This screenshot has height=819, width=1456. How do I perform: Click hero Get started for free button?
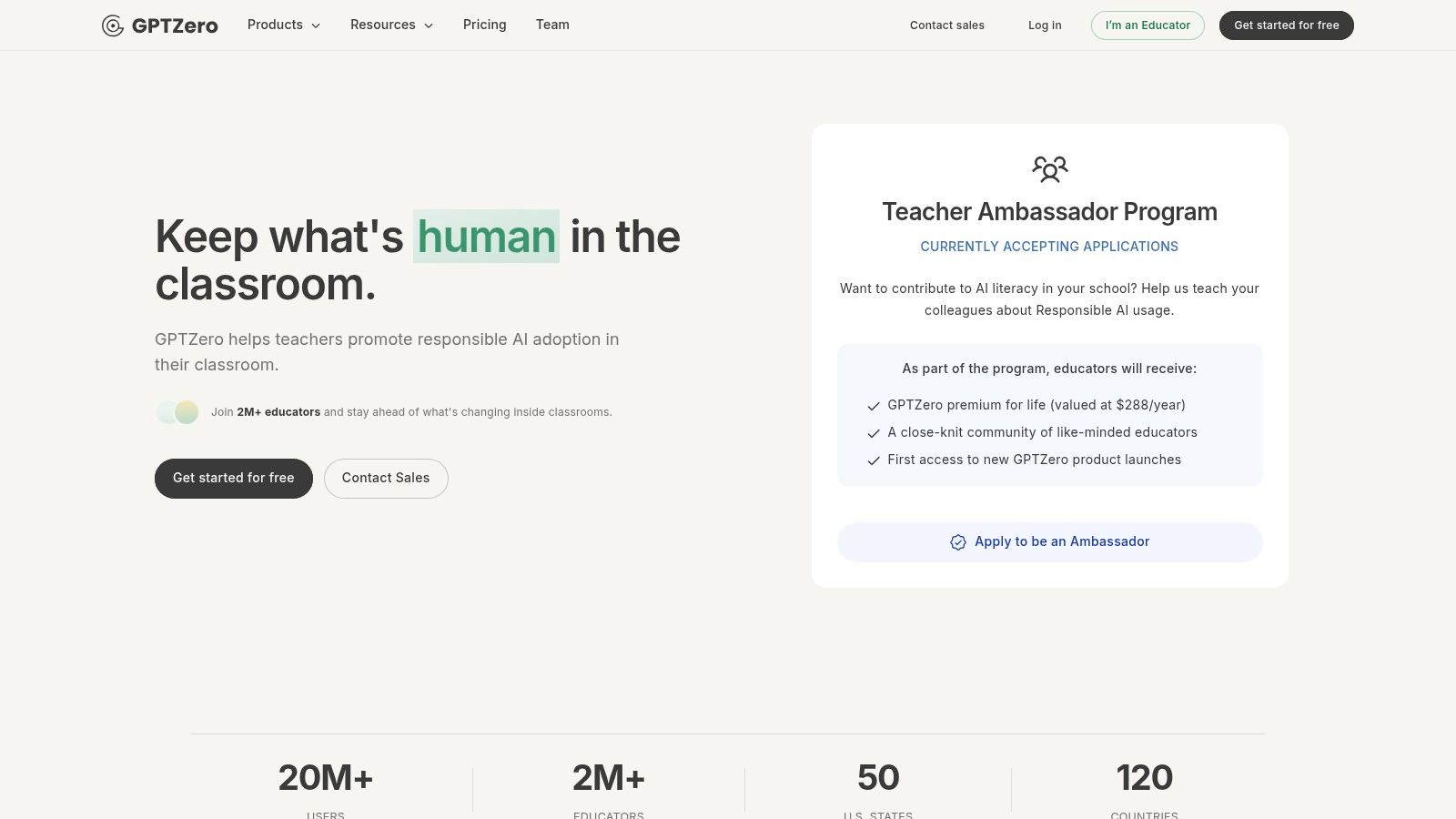234,479
